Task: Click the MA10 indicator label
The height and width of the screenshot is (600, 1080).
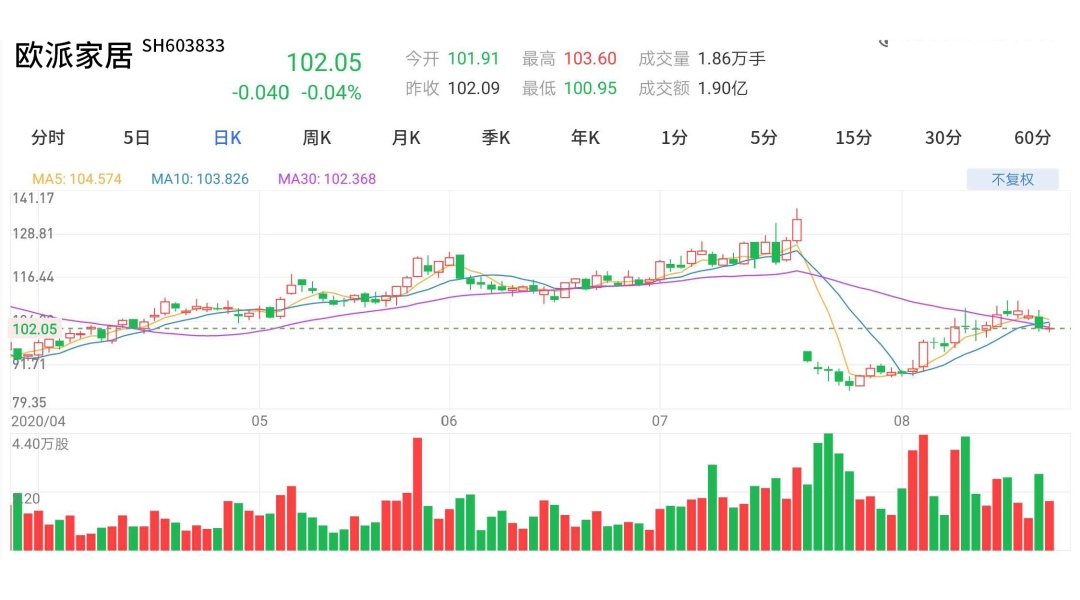Action: pos(200,180)
